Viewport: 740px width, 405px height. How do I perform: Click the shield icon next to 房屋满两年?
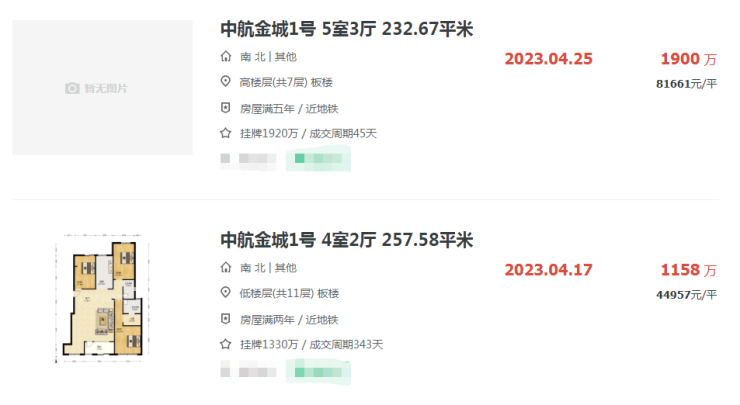coord(225,319)
